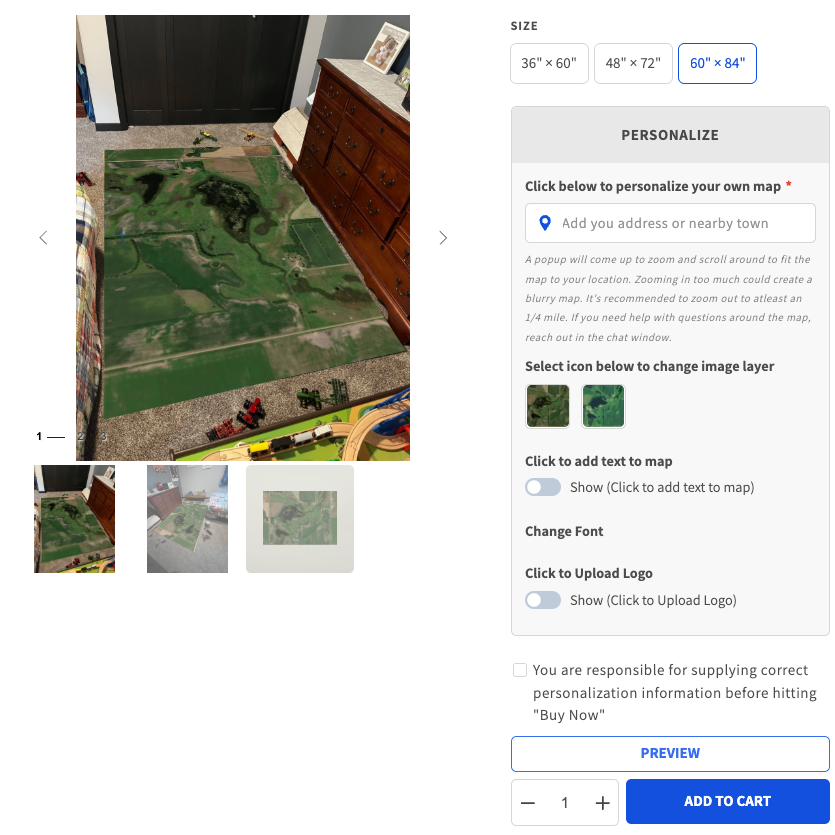
Task: Decrease quantity with the minus icon
Action: (528, 803)
